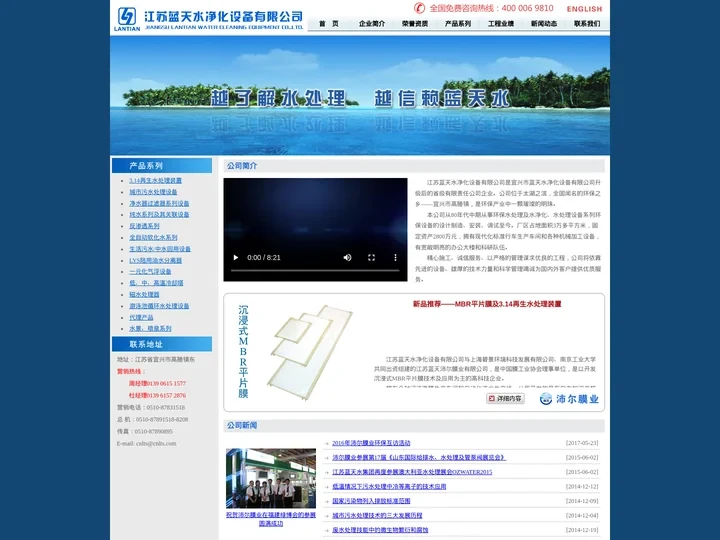
Task: Open the exhibition booth news photo
Action: click(271, 478)
